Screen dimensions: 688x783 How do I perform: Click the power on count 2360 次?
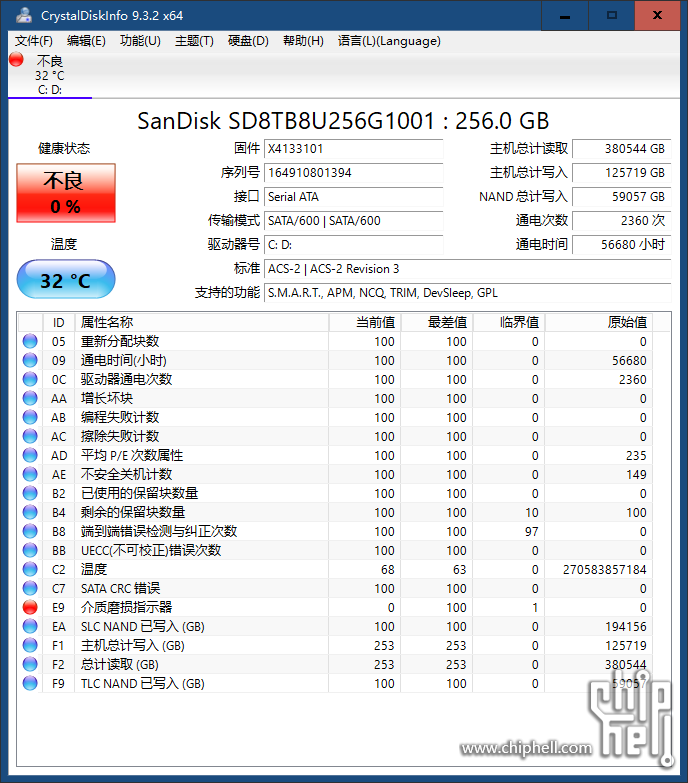point(622,221)
